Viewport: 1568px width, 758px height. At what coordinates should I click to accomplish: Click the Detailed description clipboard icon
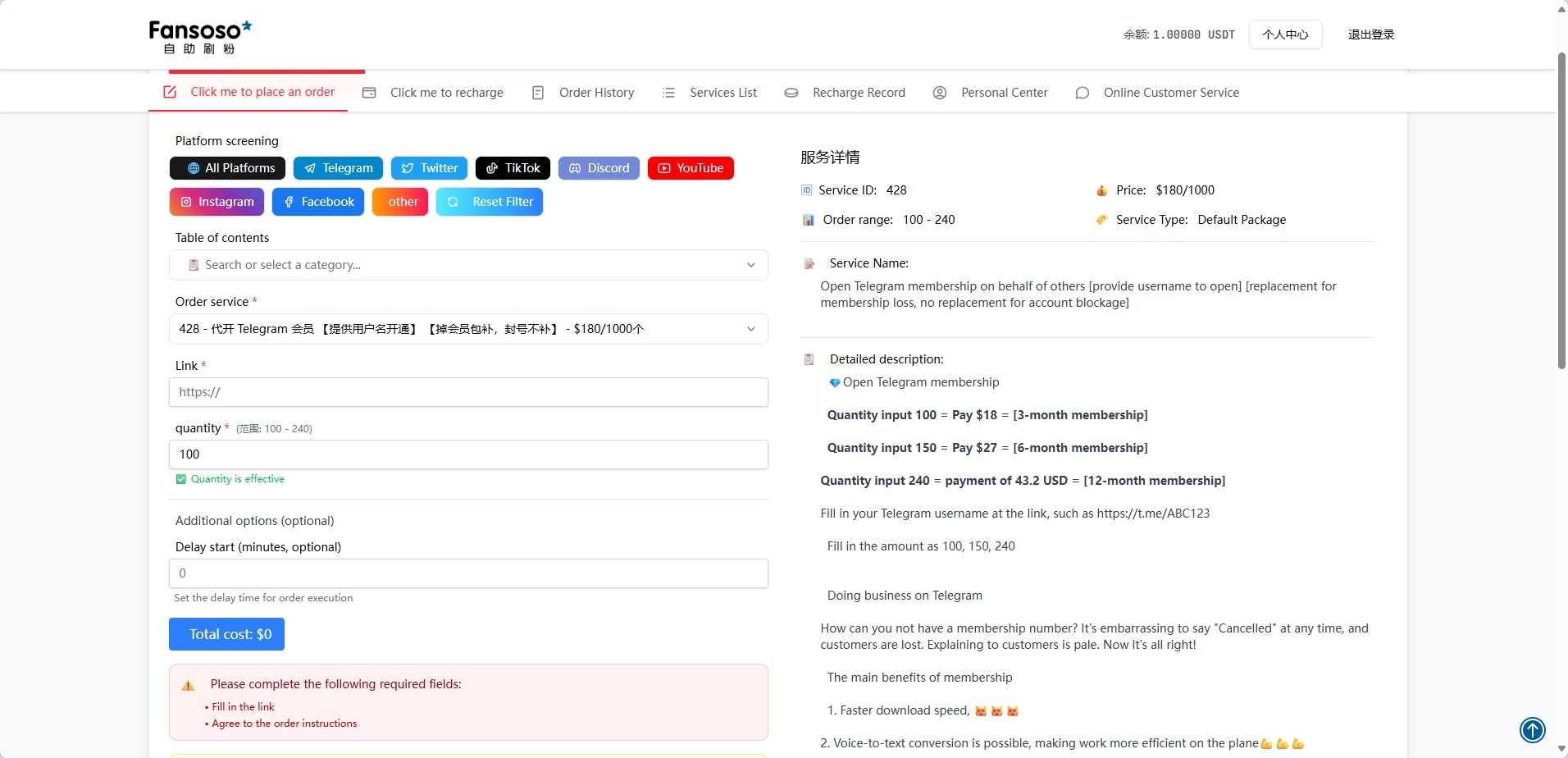coord(809,359)
